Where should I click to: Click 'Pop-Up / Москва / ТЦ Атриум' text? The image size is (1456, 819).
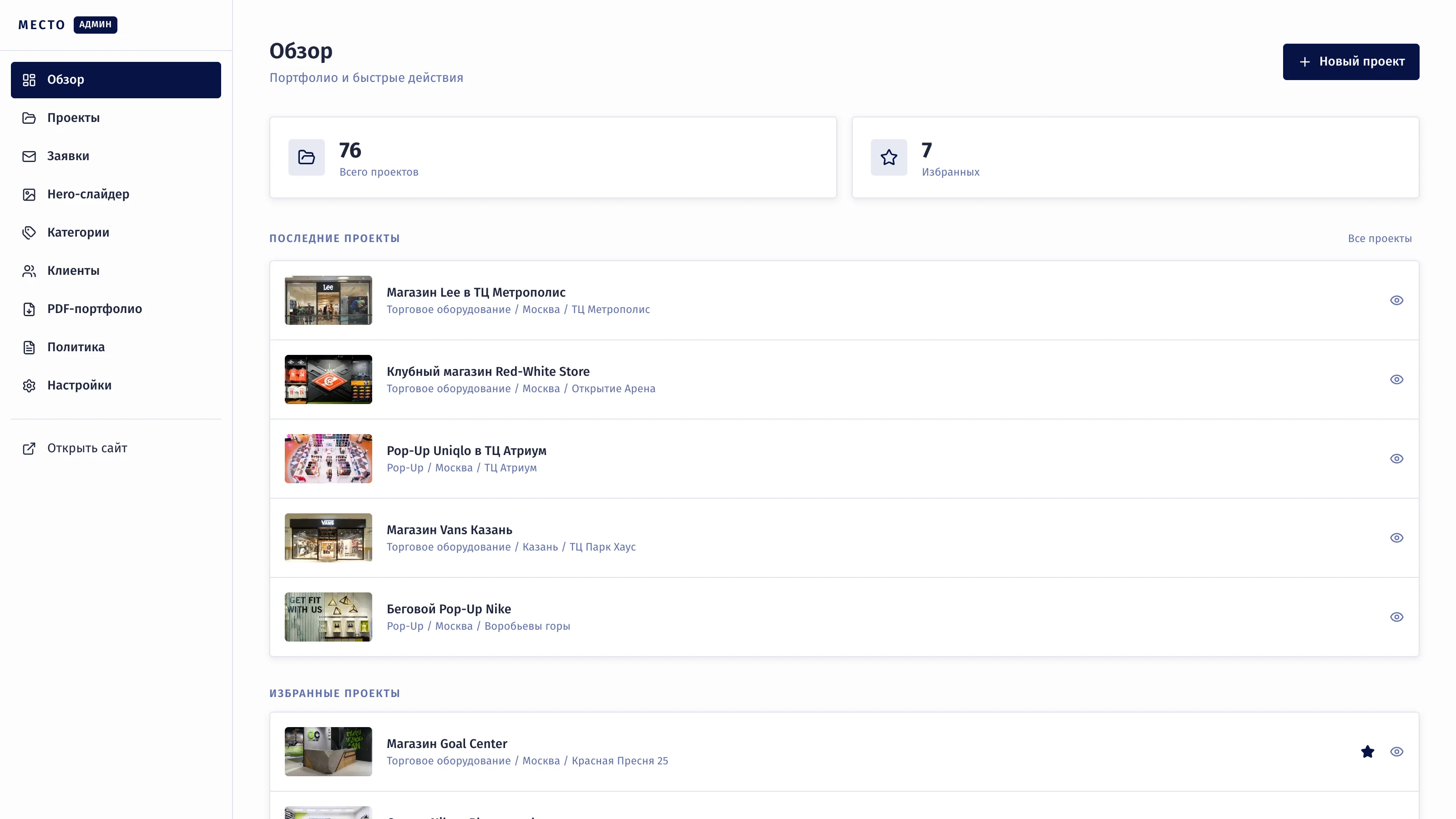[x=462, y=468]
